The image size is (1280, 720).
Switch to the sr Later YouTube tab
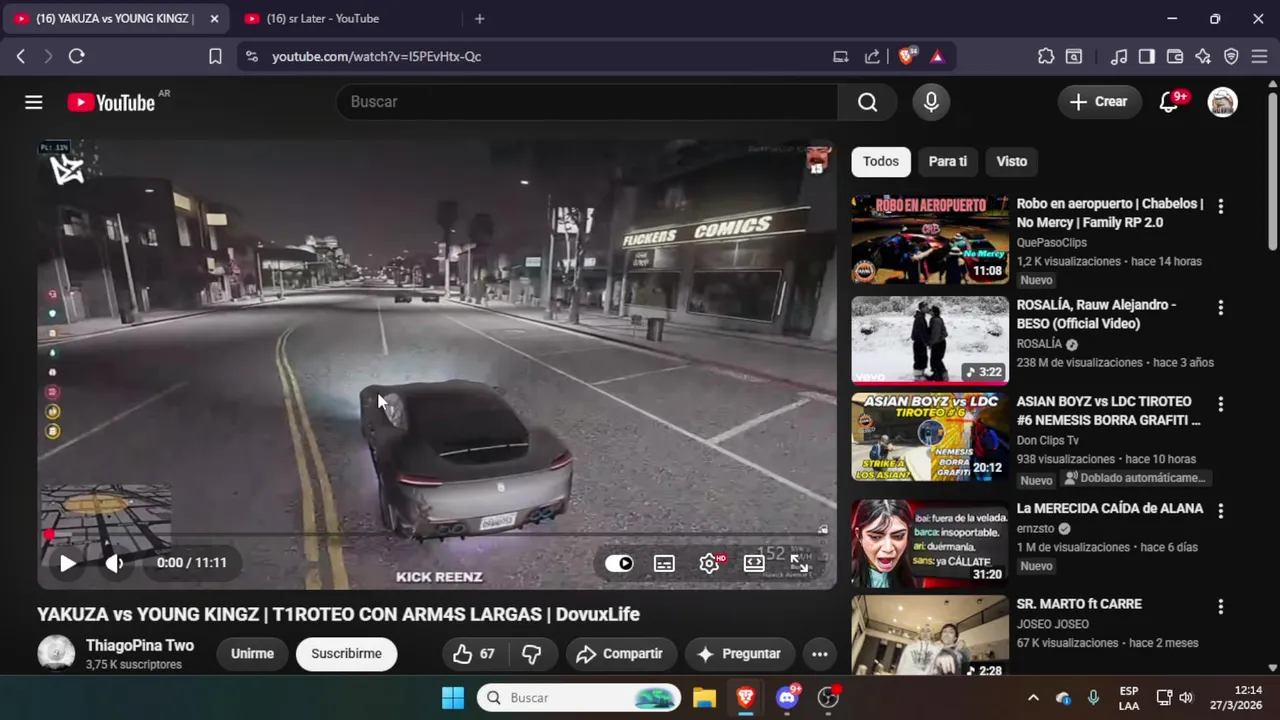[x=322, y=18]
